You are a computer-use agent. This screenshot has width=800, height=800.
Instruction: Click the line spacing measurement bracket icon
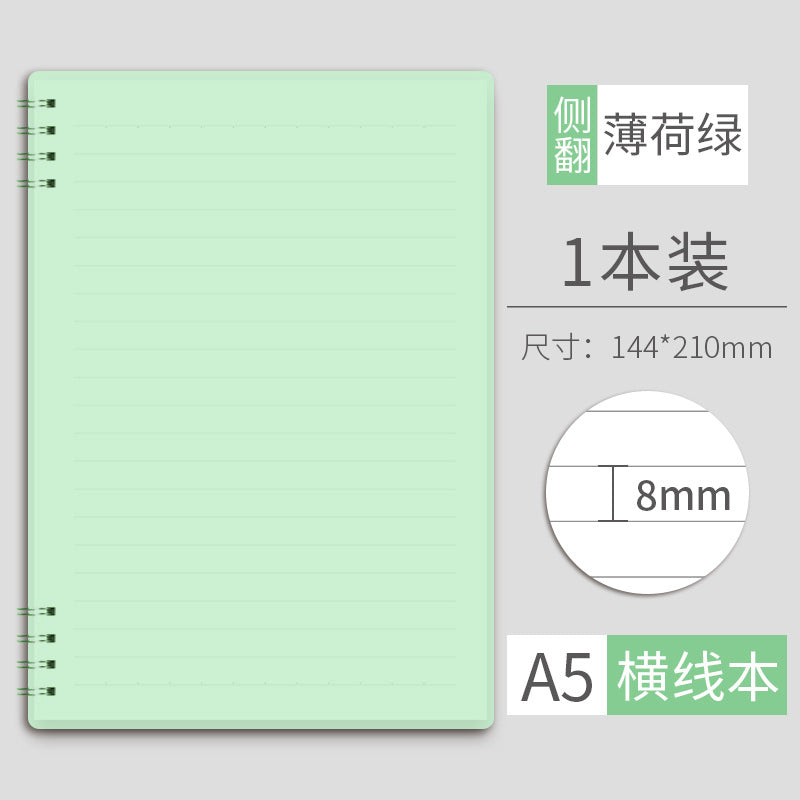pyautogui.click(x=613, y=493)
